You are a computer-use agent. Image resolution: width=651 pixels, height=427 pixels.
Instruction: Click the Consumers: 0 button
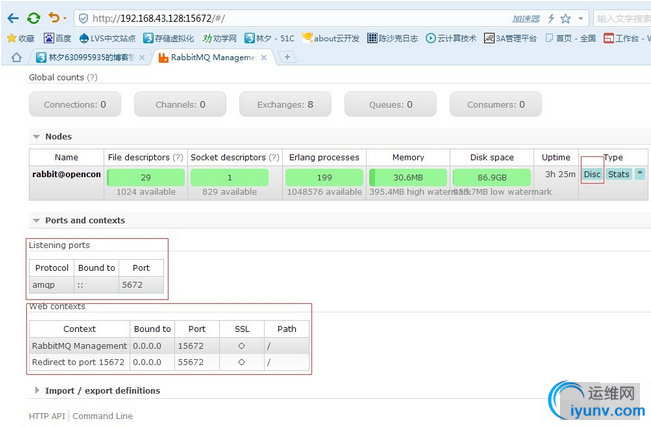[x=496, y=104]
